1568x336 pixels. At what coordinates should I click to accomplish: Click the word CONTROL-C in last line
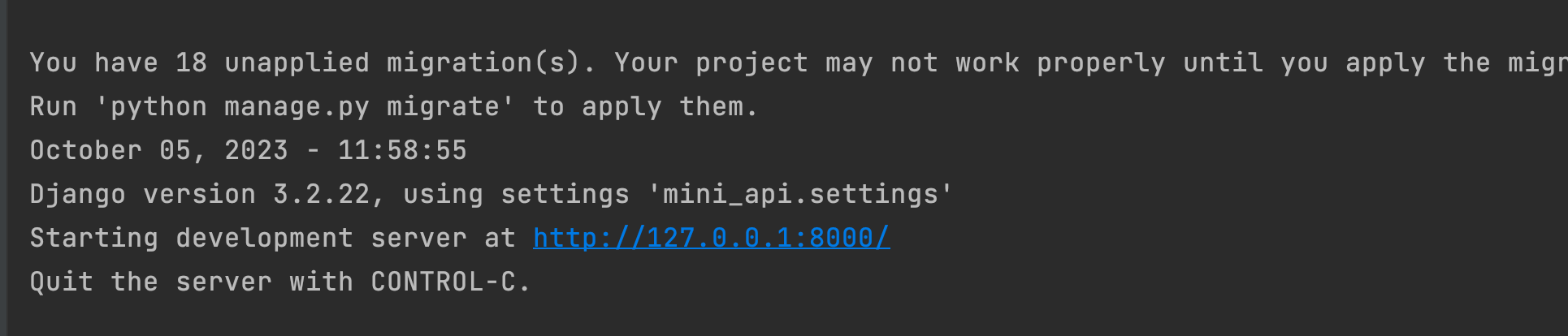point(444,282)
